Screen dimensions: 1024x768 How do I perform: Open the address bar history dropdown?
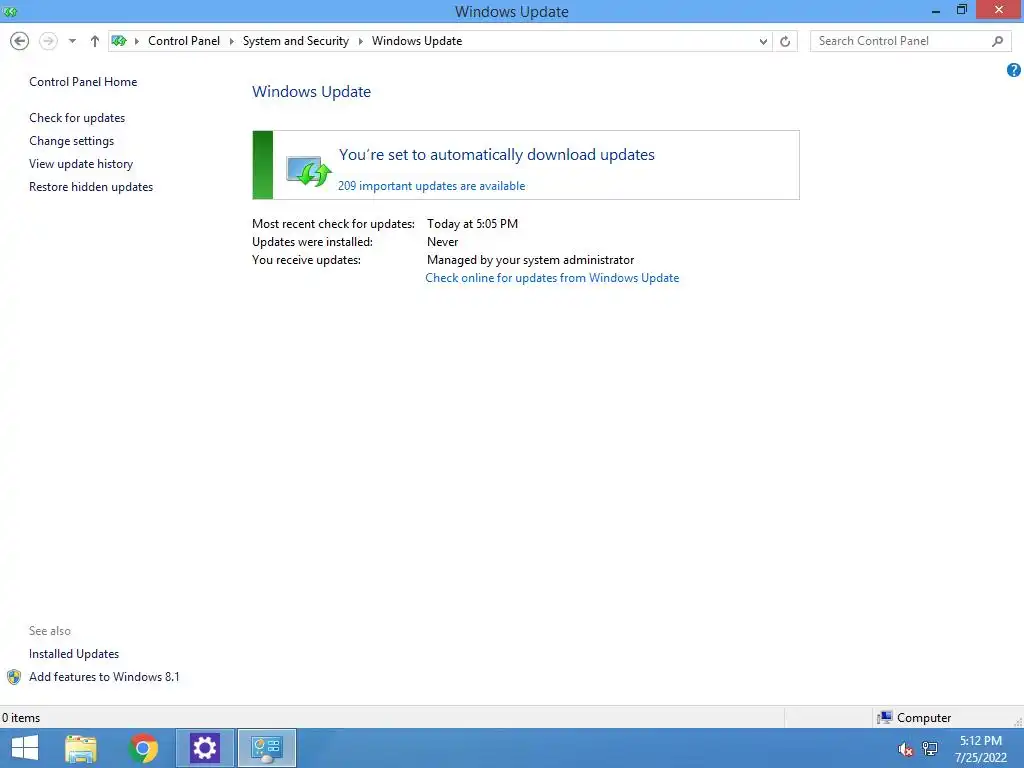763,41
